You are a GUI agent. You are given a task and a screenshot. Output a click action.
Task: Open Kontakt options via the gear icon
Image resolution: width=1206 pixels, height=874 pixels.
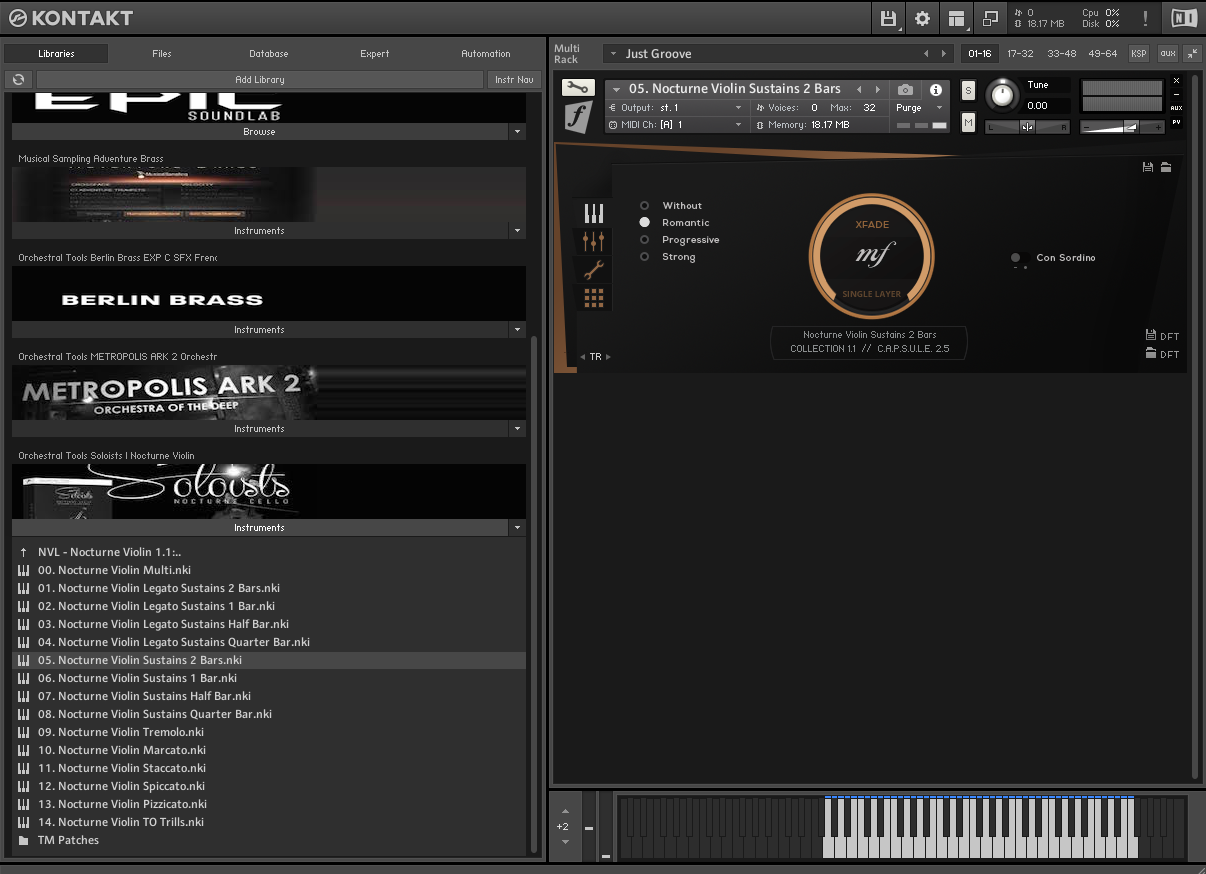(x=922, y=18)
